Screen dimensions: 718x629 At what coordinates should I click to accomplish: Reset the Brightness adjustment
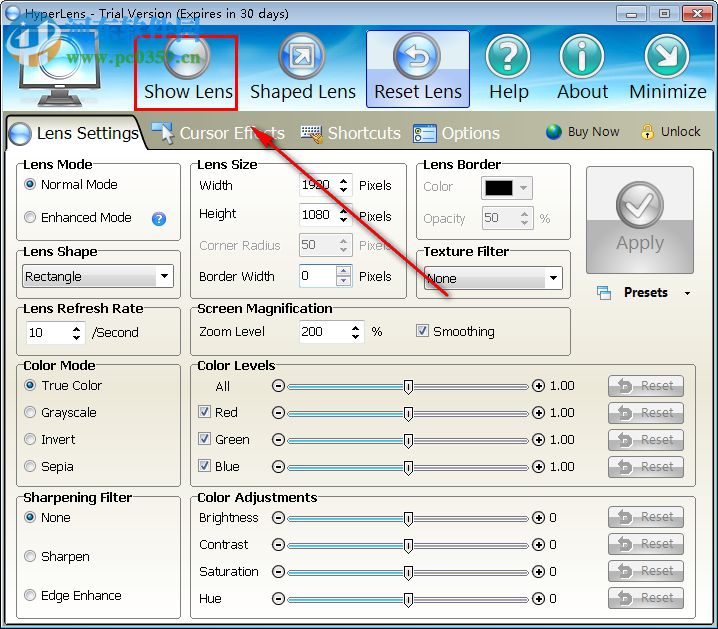pyautogui.click(x=646, y=517)
